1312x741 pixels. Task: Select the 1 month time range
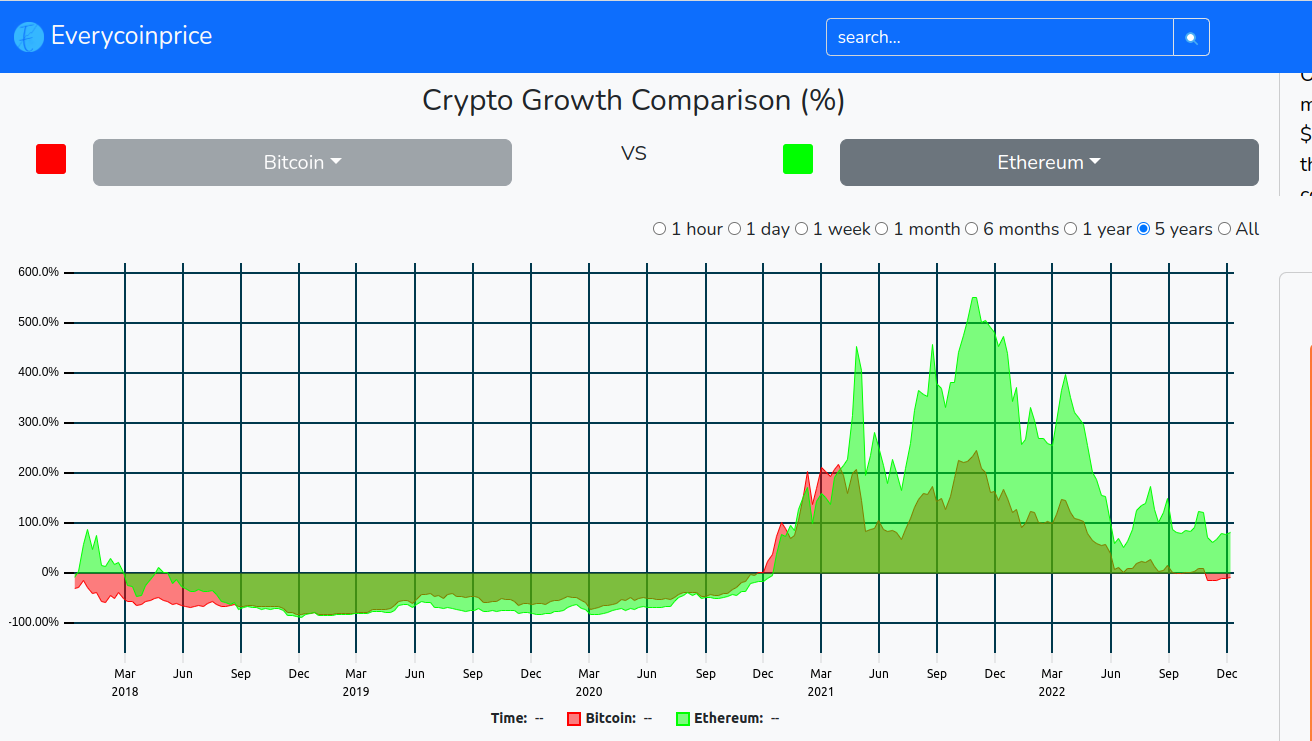pyautogui.click(x=881, y=229)
